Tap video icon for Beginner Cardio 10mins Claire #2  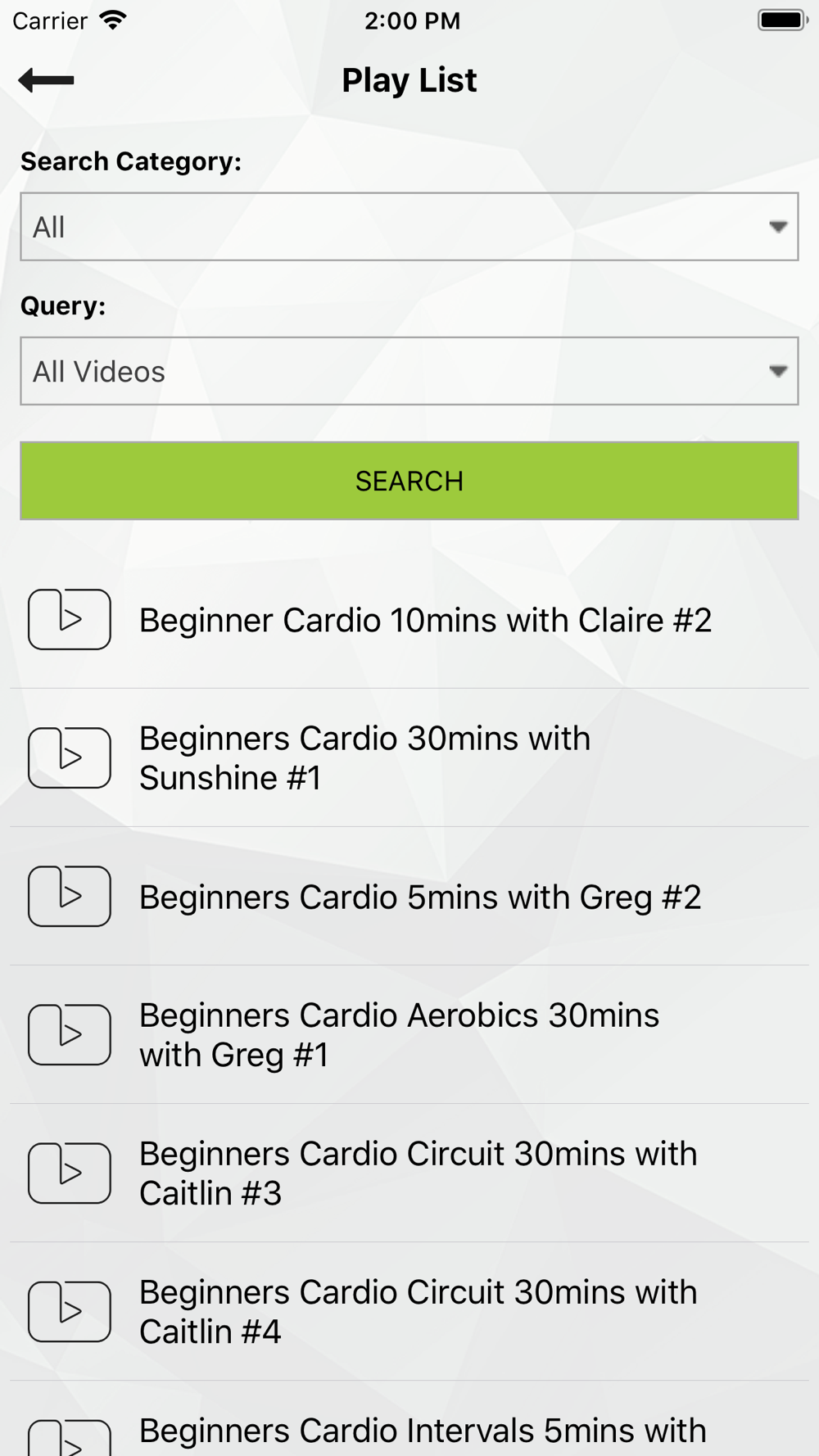point(70,619)
